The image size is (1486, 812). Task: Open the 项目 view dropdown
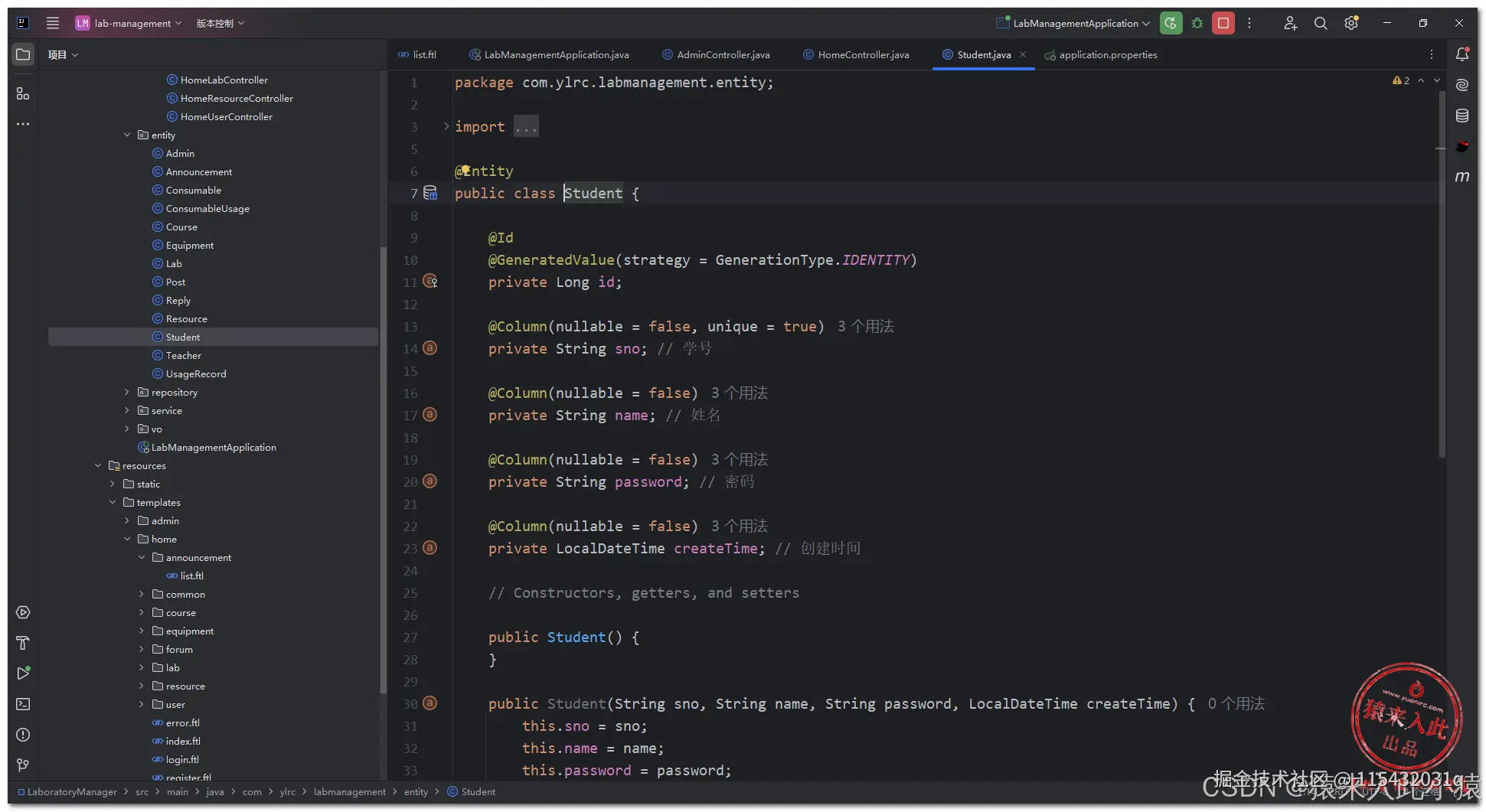(63, 54)
